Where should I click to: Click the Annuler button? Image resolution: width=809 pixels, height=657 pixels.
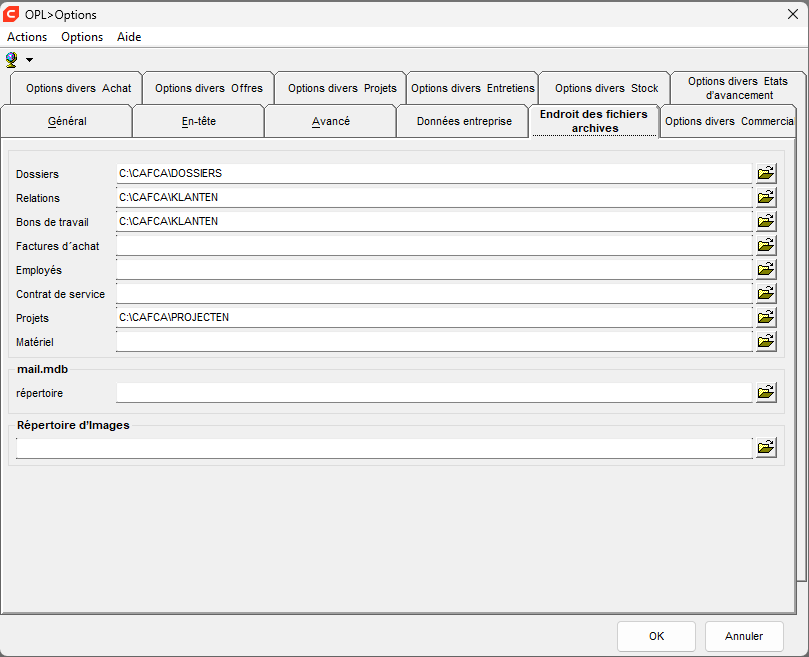(x=743, y=636)
